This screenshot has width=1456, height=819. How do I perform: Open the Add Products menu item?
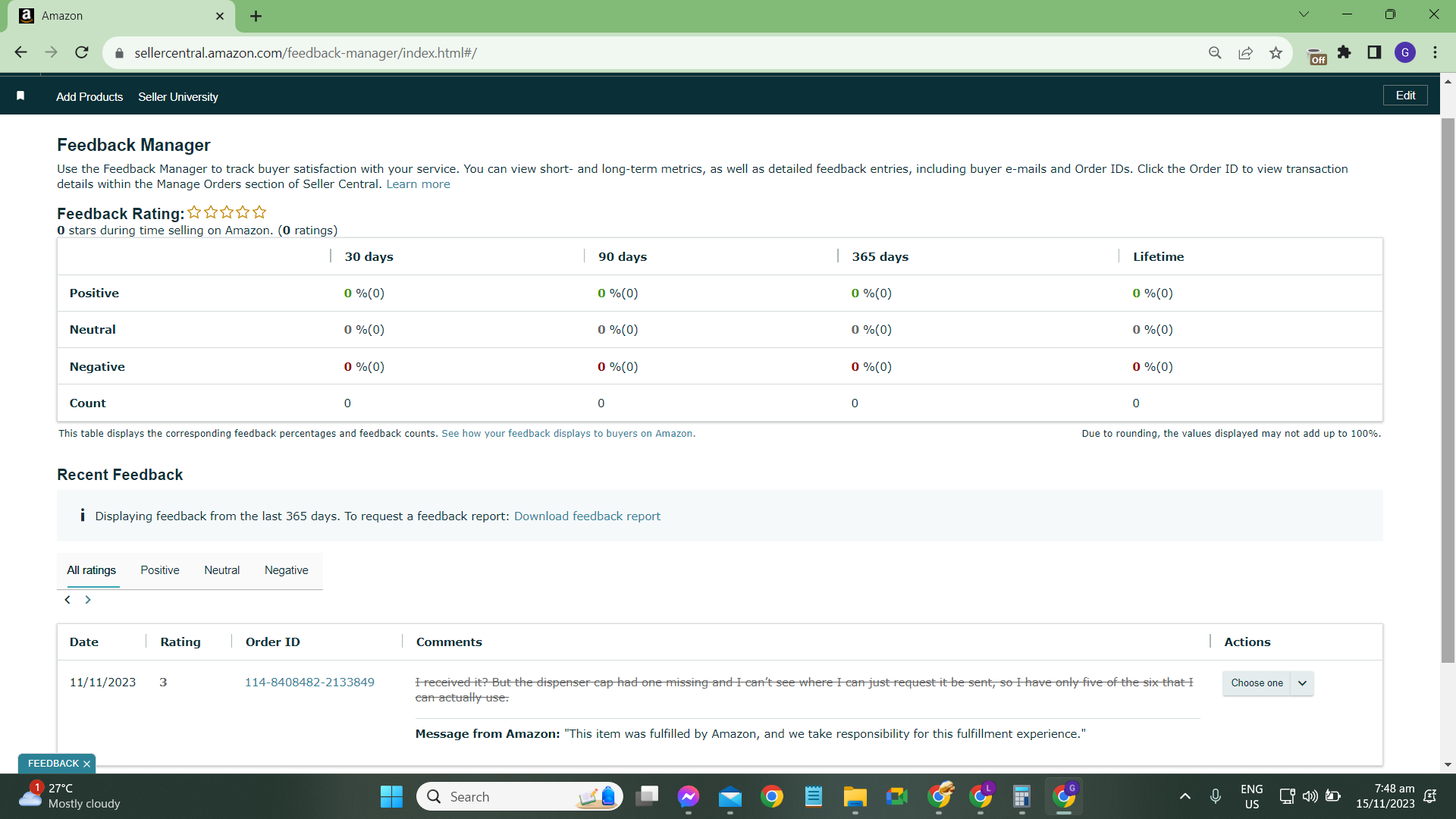tap(89, 96)
